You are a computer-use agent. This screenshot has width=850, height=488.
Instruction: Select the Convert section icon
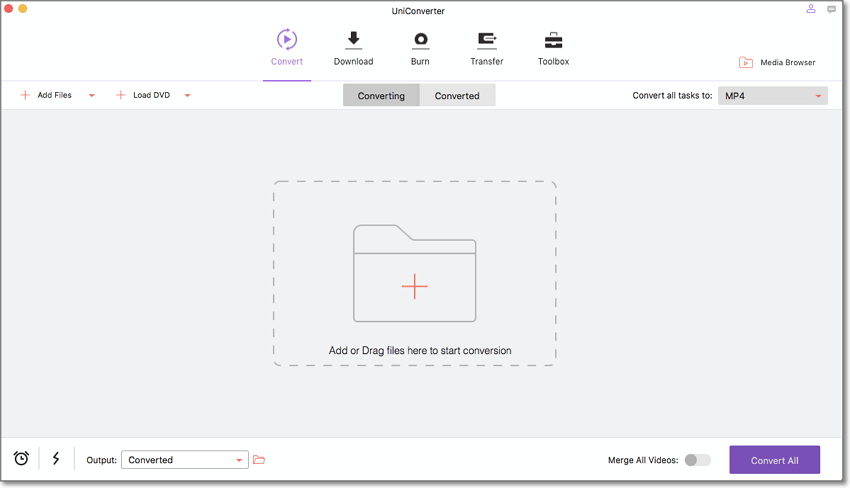[287, 40]
